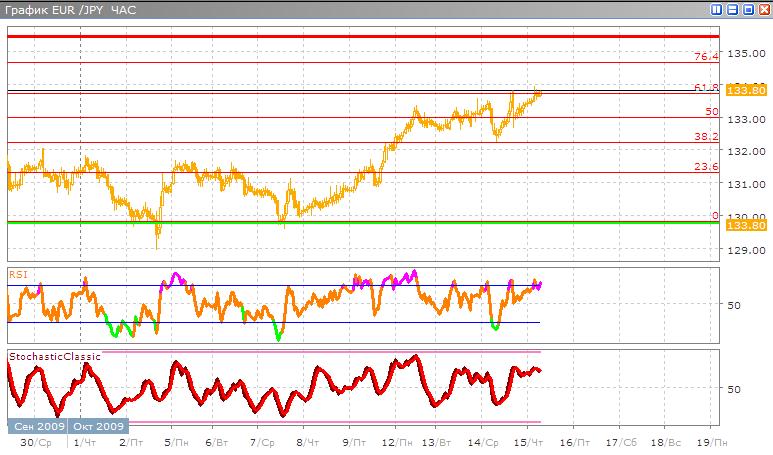
Task: Click the Сен 2009 month tab
Action: click(x=38, y=426)
